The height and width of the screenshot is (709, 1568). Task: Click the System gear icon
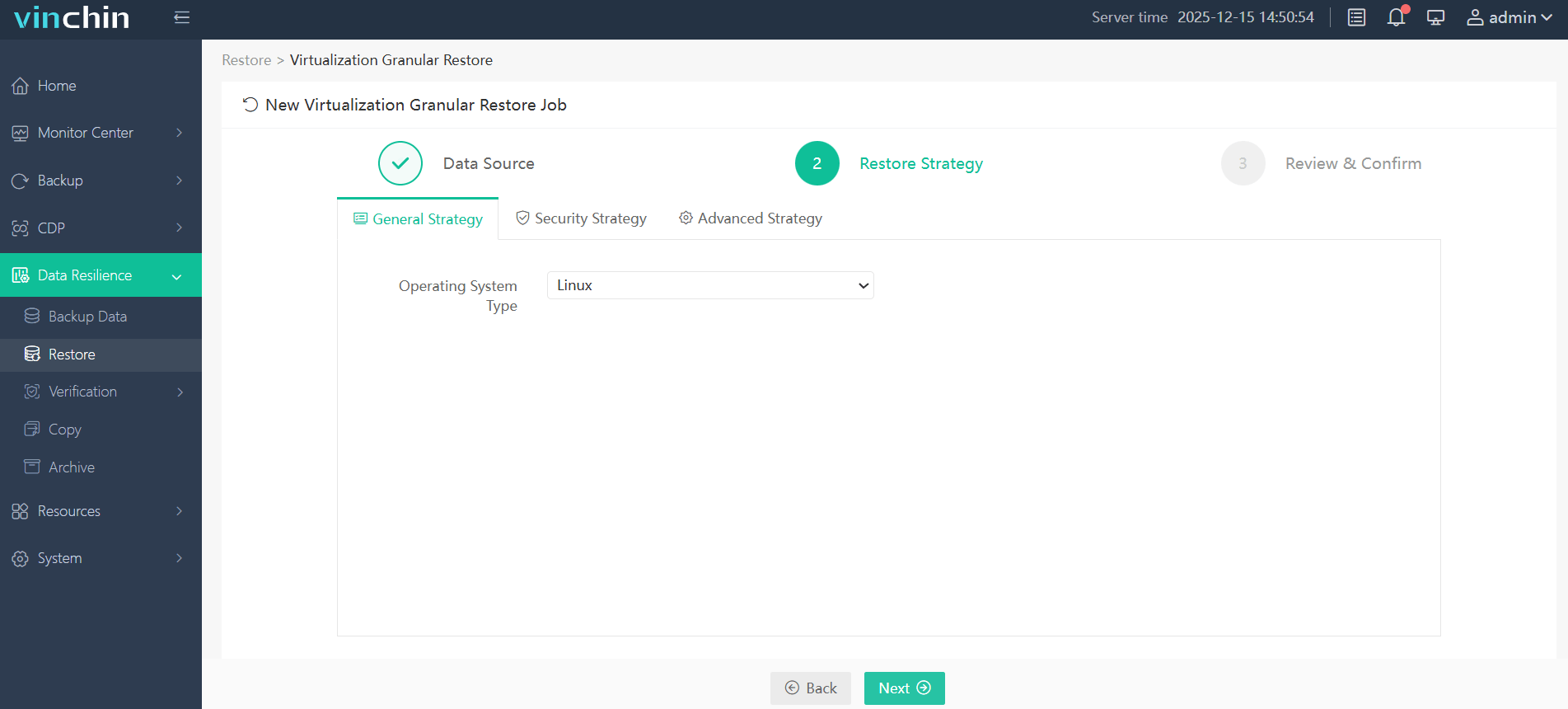pyautogui.click(x=21, y=558)
